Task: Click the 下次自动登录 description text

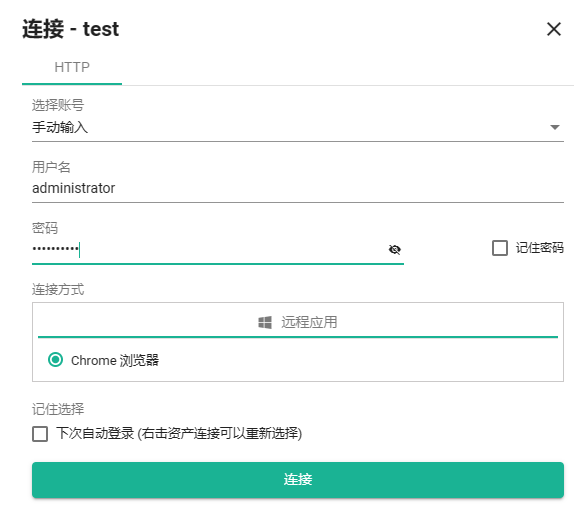Action: [x=179, y=434]
